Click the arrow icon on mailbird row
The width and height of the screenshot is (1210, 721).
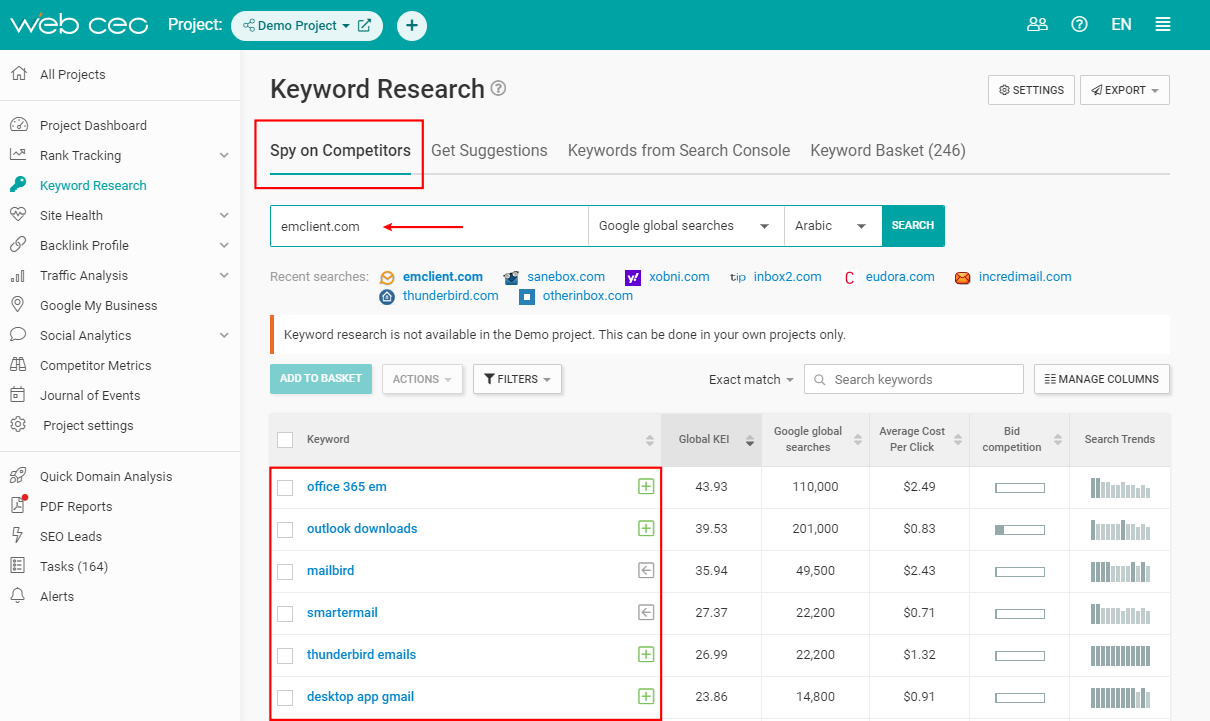pos(646,571)
